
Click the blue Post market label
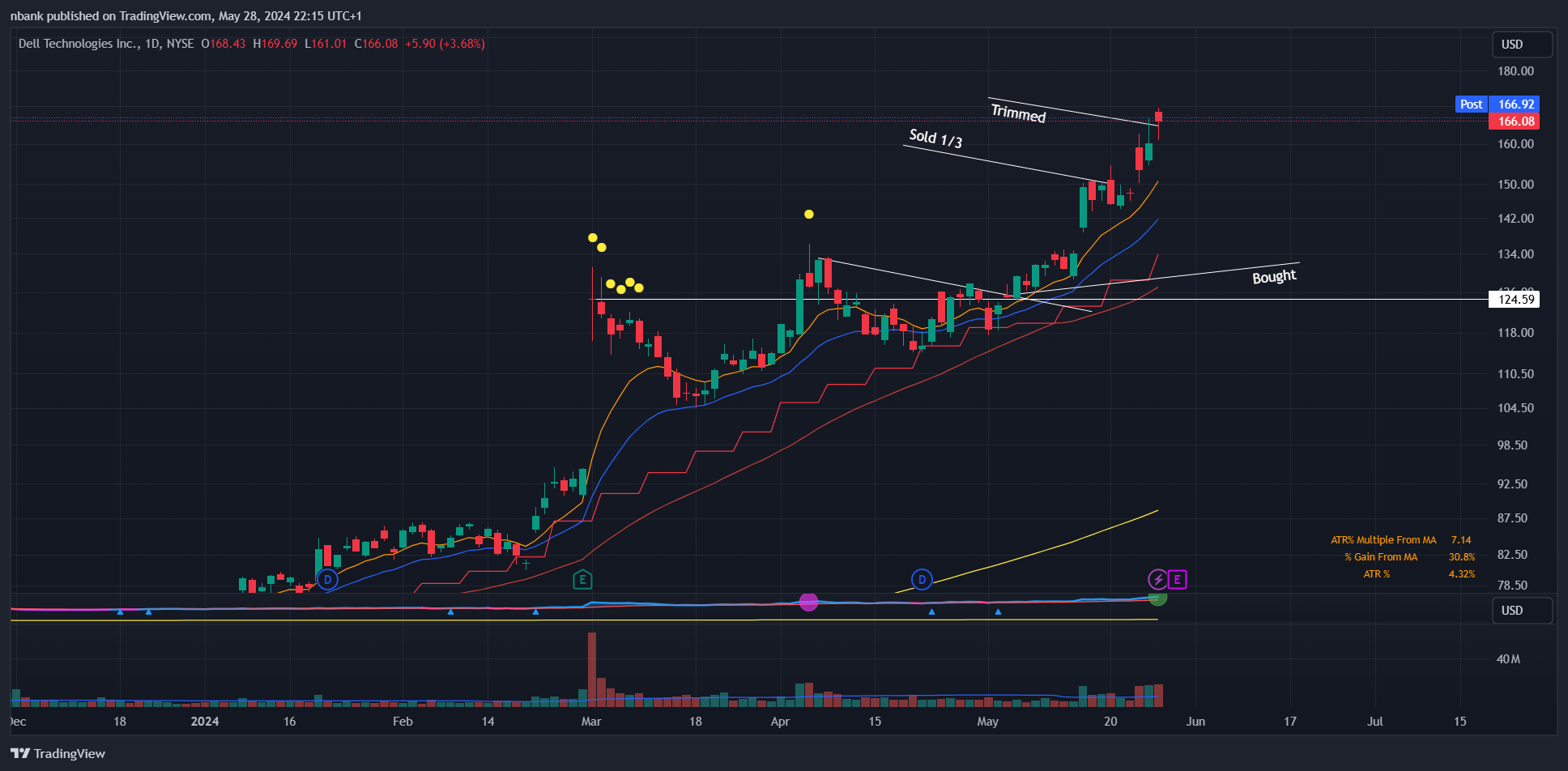1471,104
